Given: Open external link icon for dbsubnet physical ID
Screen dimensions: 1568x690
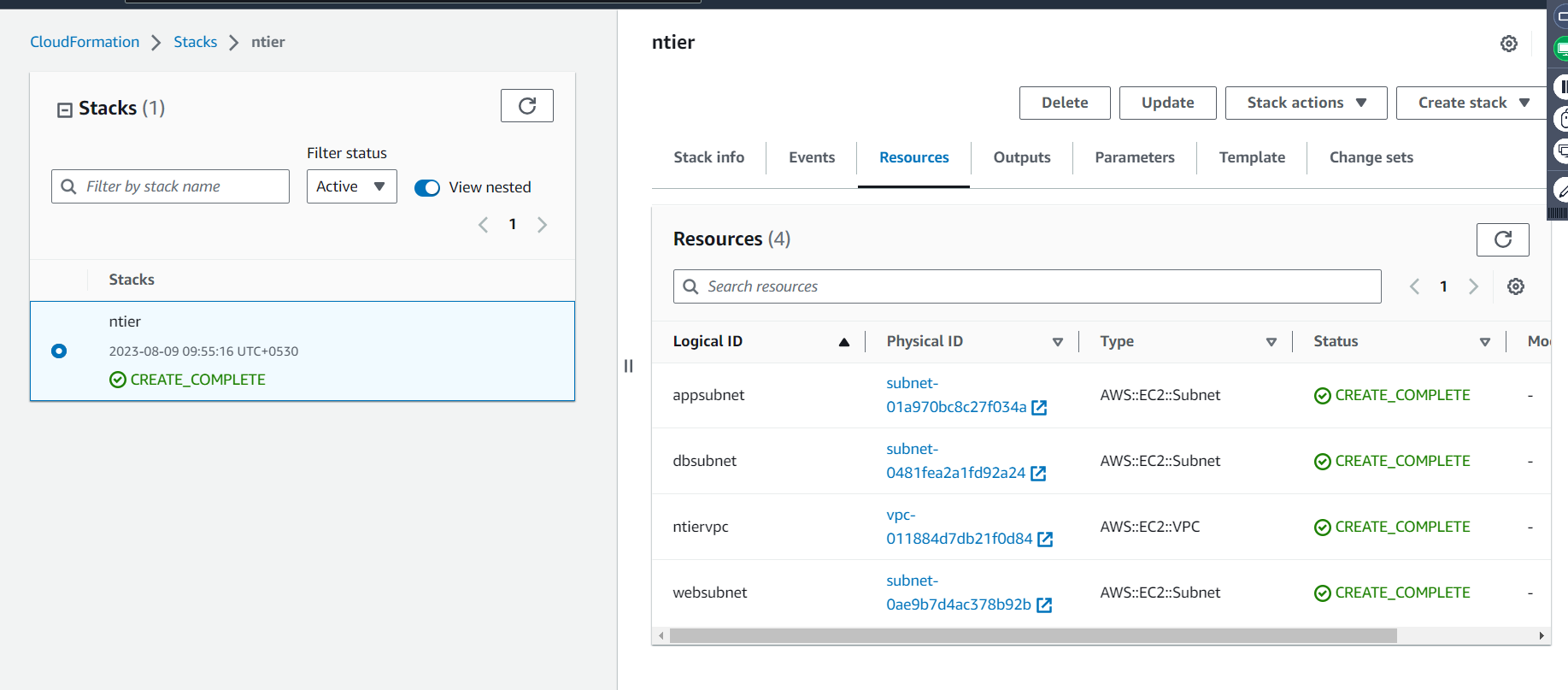Looking at the screenshot, I should click(1038, 474).
